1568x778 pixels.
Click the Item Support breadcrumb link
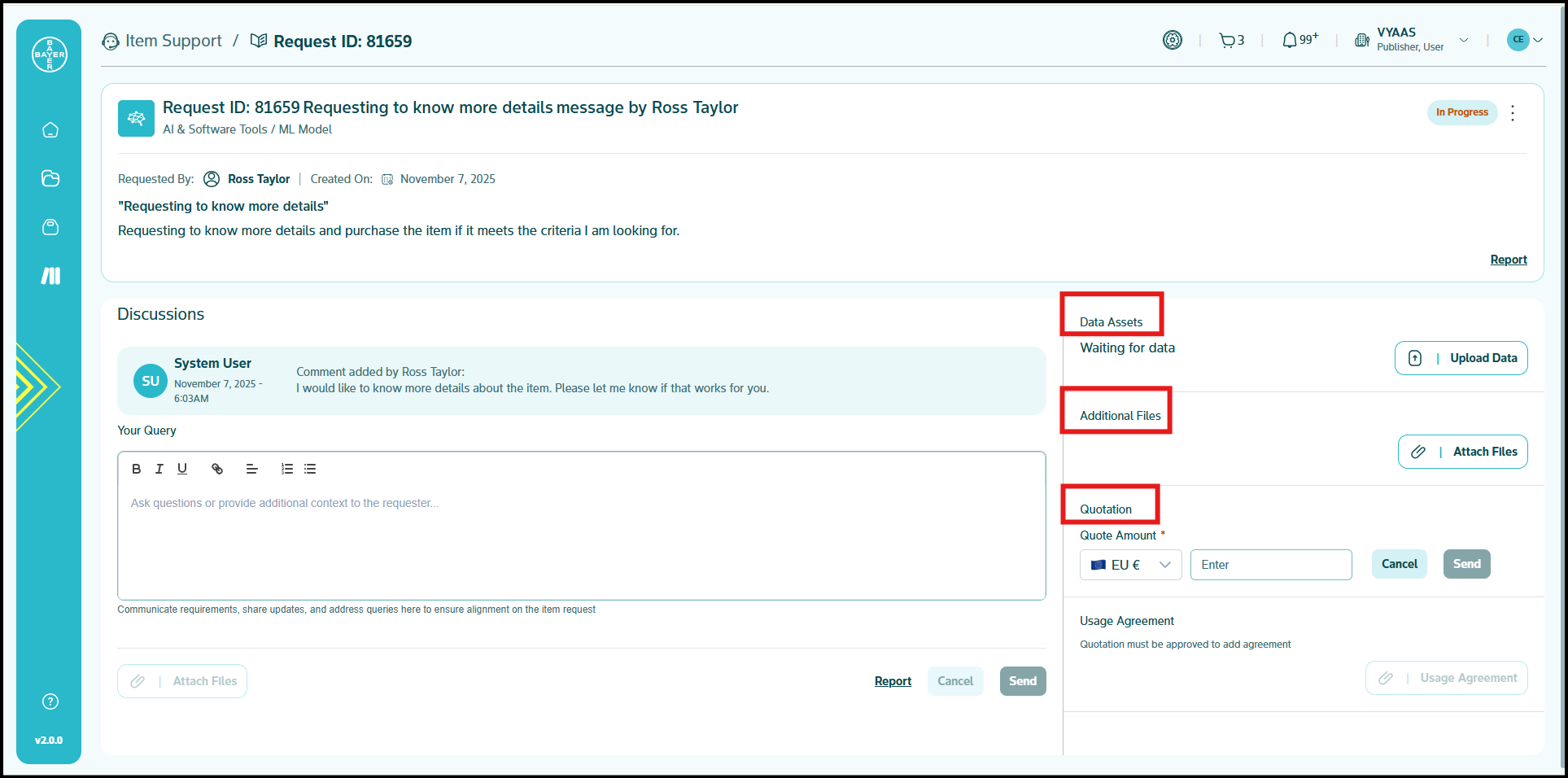173,42
